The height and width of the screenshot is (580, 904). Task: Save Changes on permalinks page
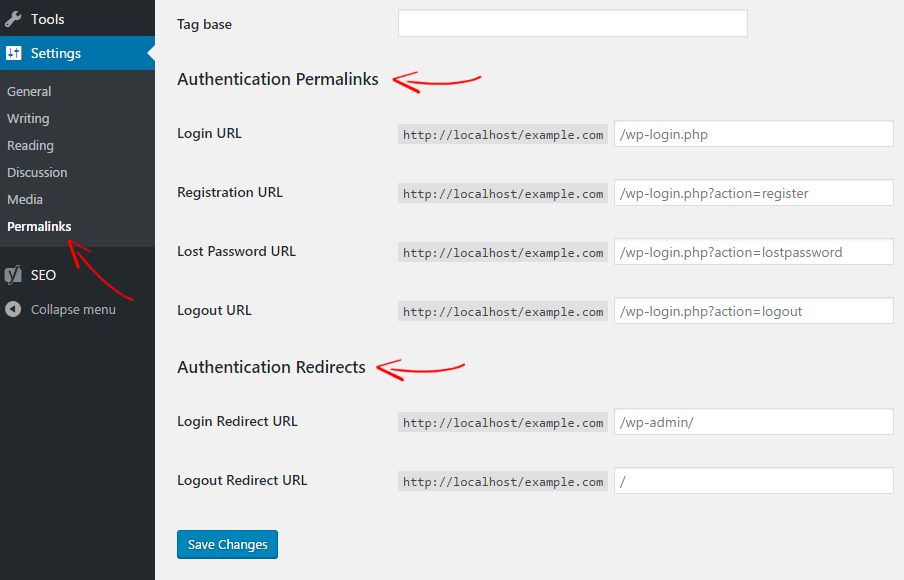click(227, 544)
